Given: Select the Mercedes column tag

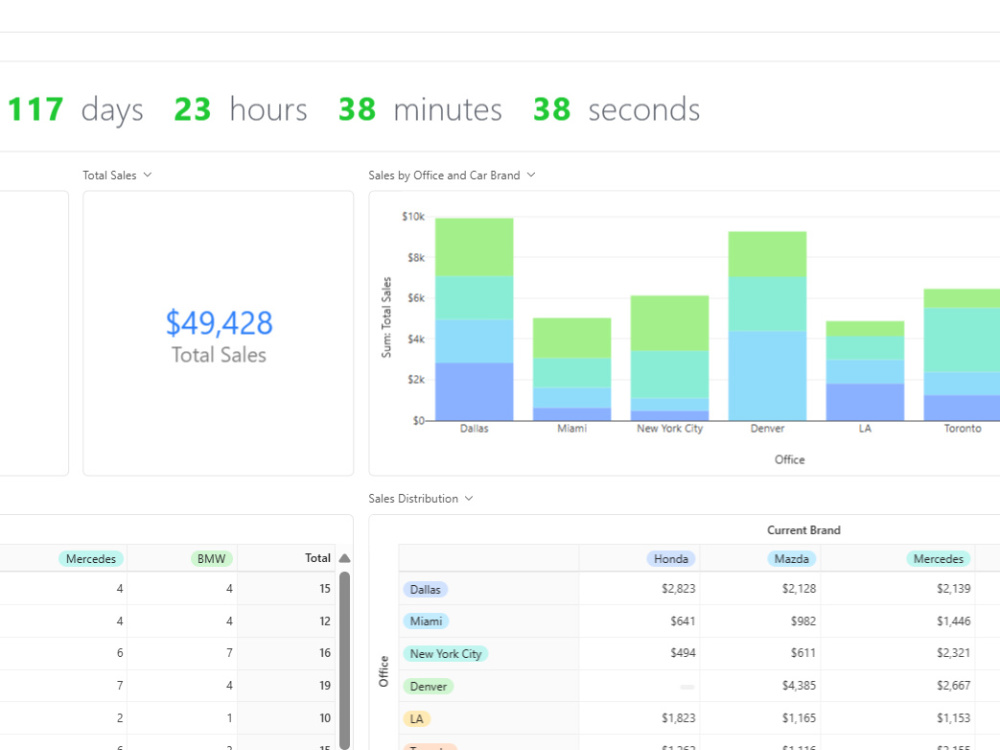Looking at the screenshot, I should click(91, 558).
